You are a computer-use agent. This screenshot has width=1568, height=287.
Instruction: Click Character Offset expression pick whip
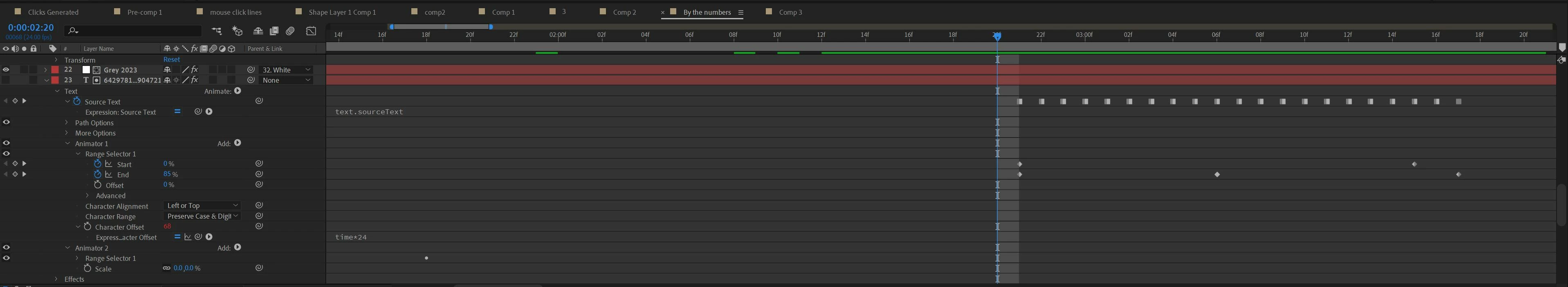(198, 237)
